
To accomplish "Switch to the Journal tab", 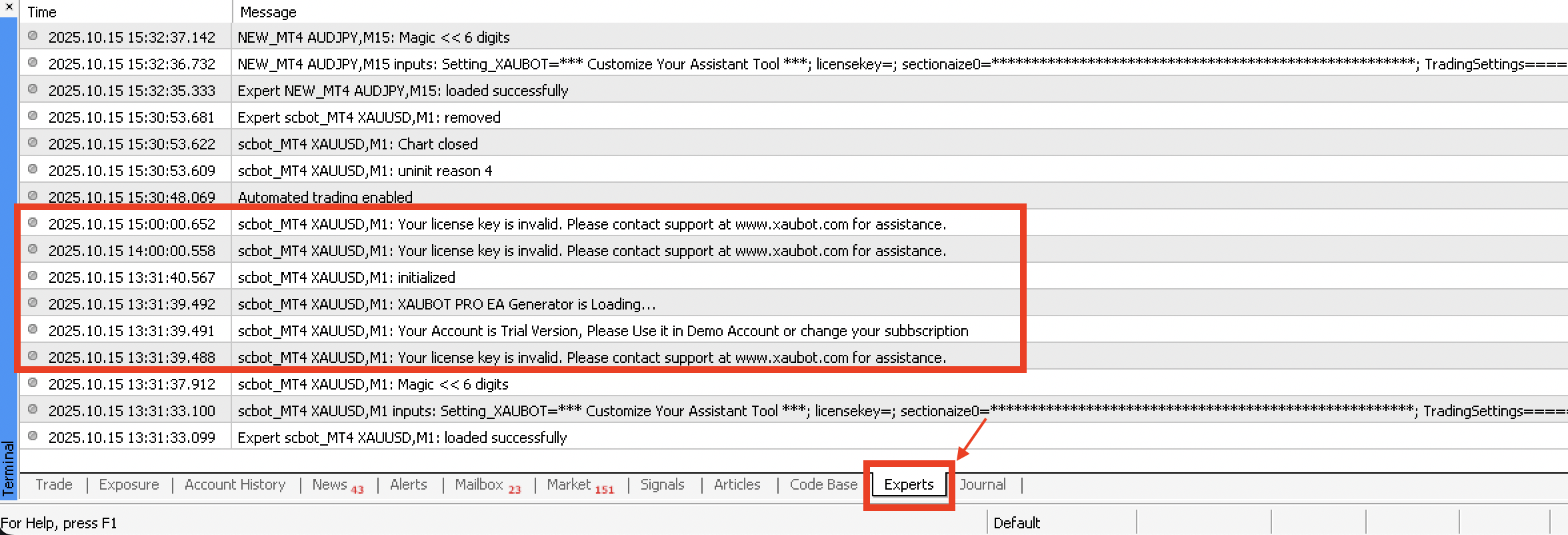I will (x=983, y=485).
